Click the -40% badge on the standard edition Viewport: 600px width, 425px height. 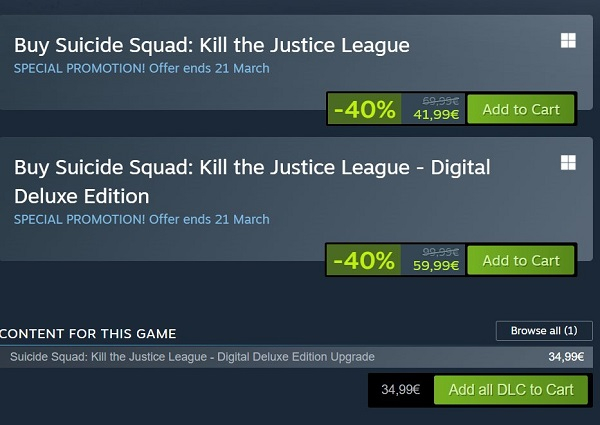point(364,109)
